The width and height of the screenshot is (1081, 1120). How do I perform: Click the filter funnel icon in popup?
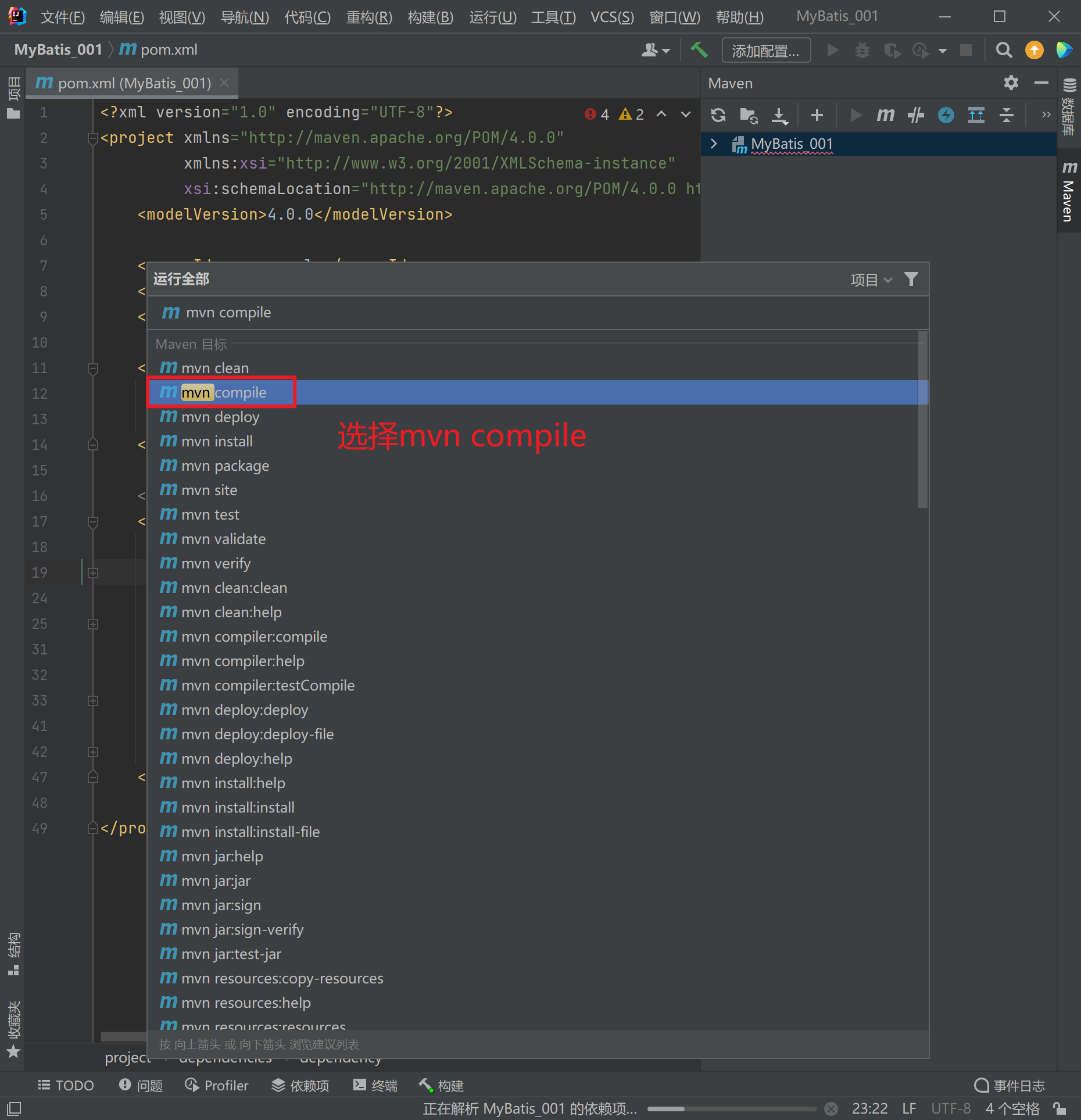coord(911,280)
